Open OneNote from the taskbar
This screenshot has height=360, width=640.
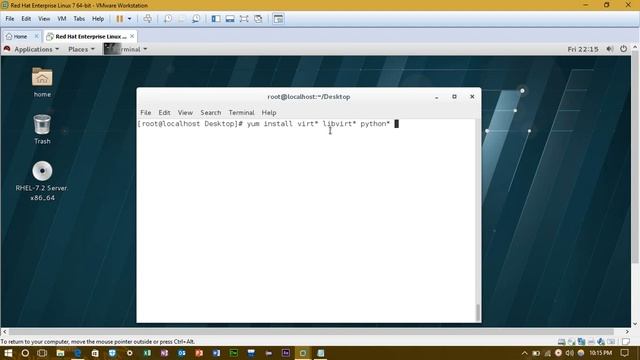(164, 353)
